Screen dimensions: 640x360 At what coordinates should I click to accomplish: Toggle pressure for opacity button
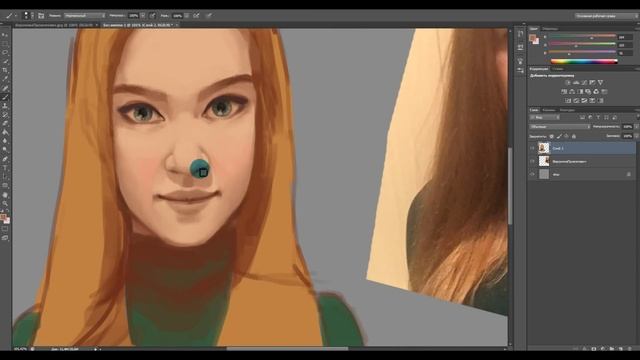point(152,16)
